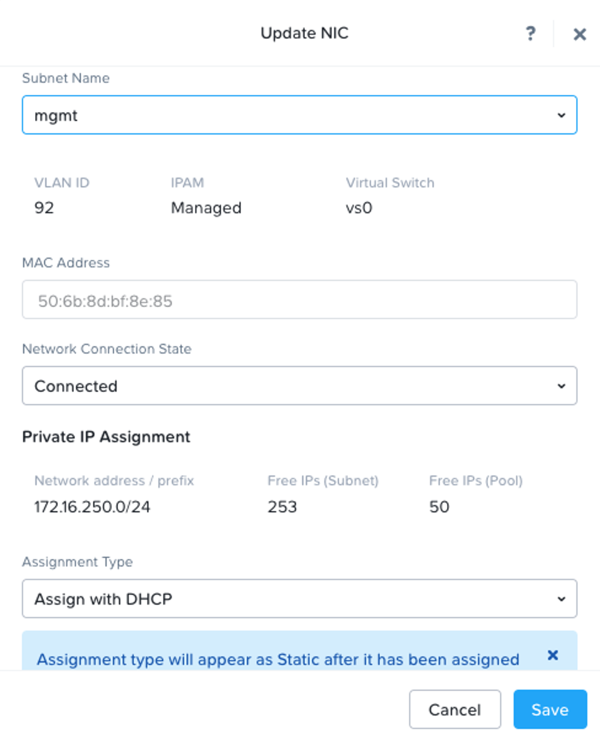The width and height of the screenshot is (600, 742).
Task: Dismiss the Static assignment info banner
Action: 553,655
